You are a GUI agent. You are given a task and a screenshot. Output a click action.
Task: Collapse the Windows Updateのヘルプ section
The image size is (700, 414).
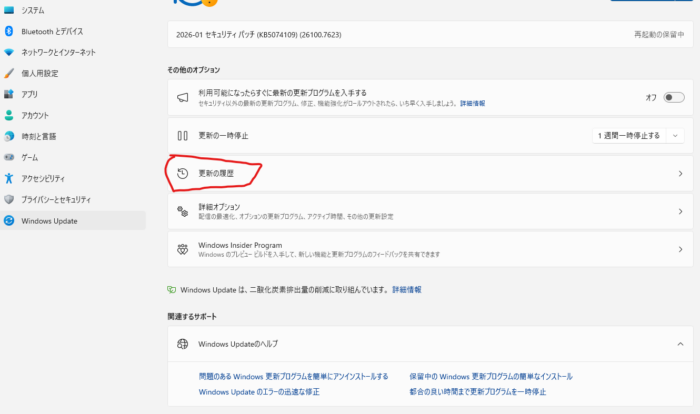tap(680, 344)
